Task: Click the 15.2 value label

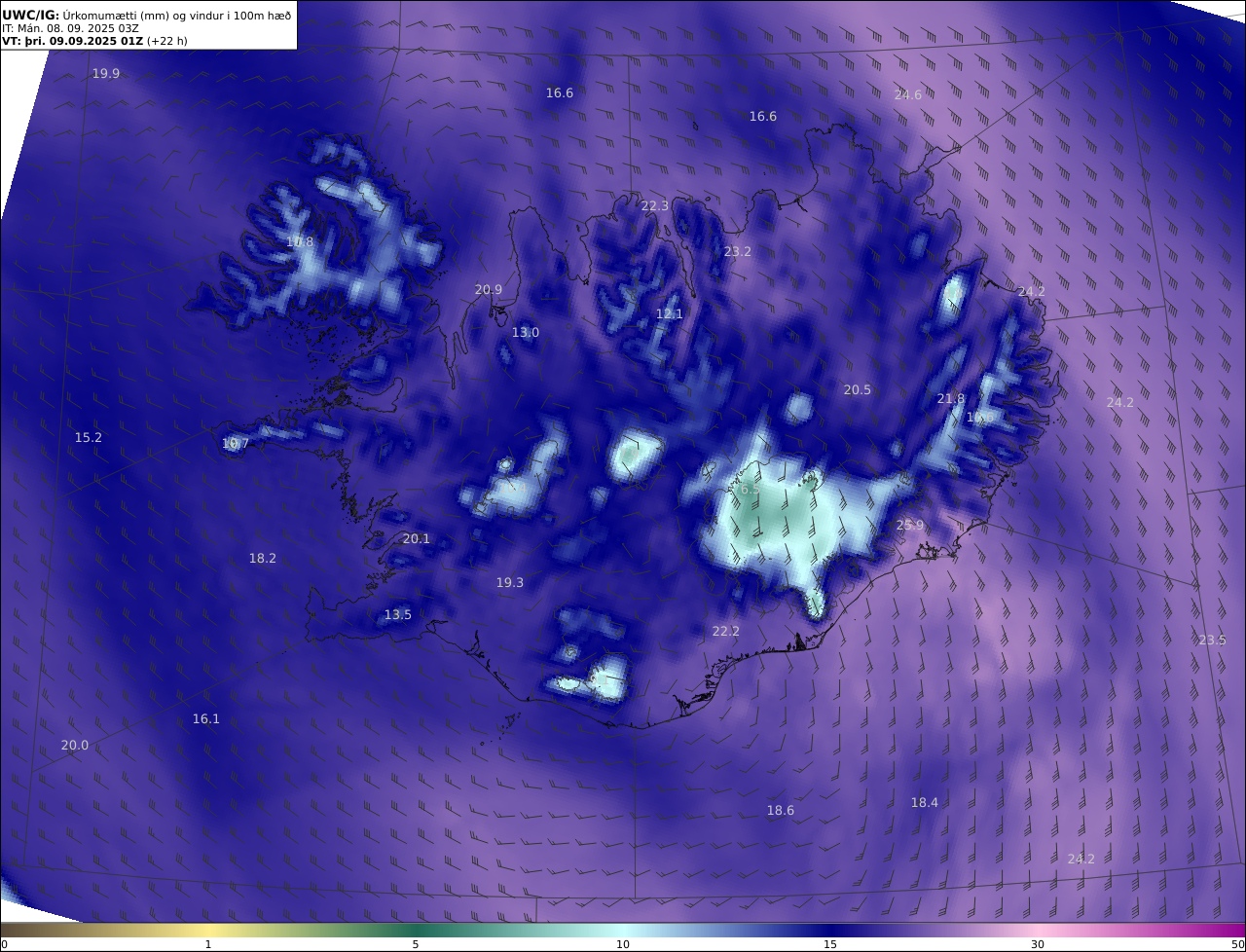Action: coord(89,438)
